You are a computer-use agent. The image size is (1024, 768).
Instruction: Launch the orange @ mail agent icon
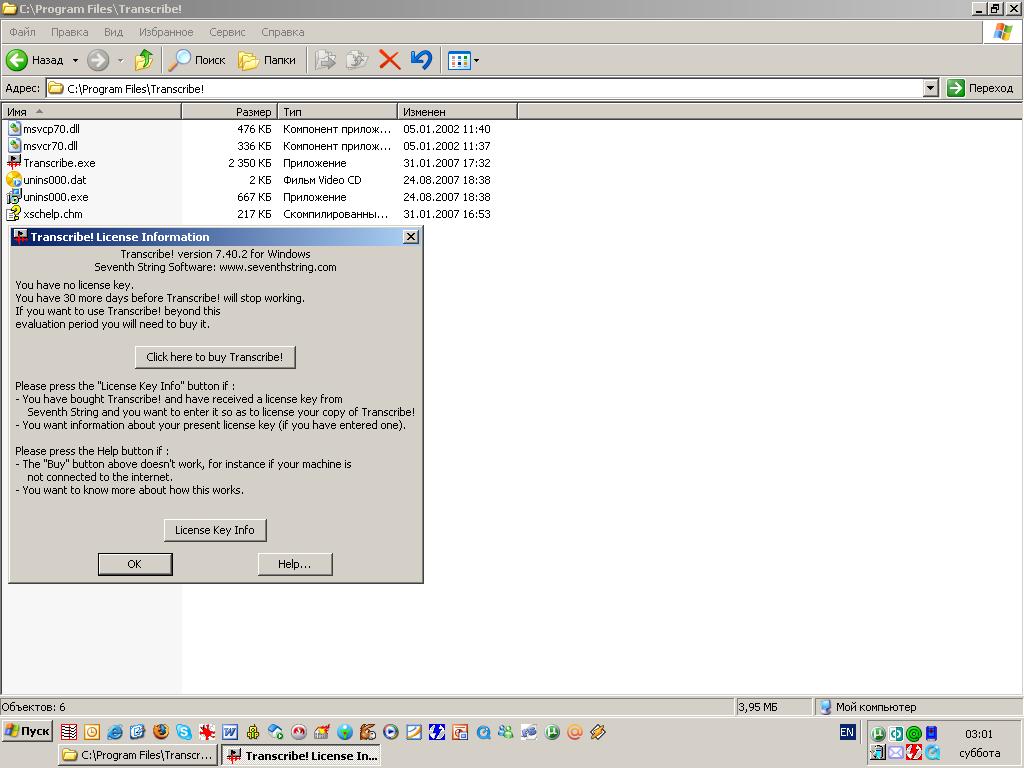575,732
